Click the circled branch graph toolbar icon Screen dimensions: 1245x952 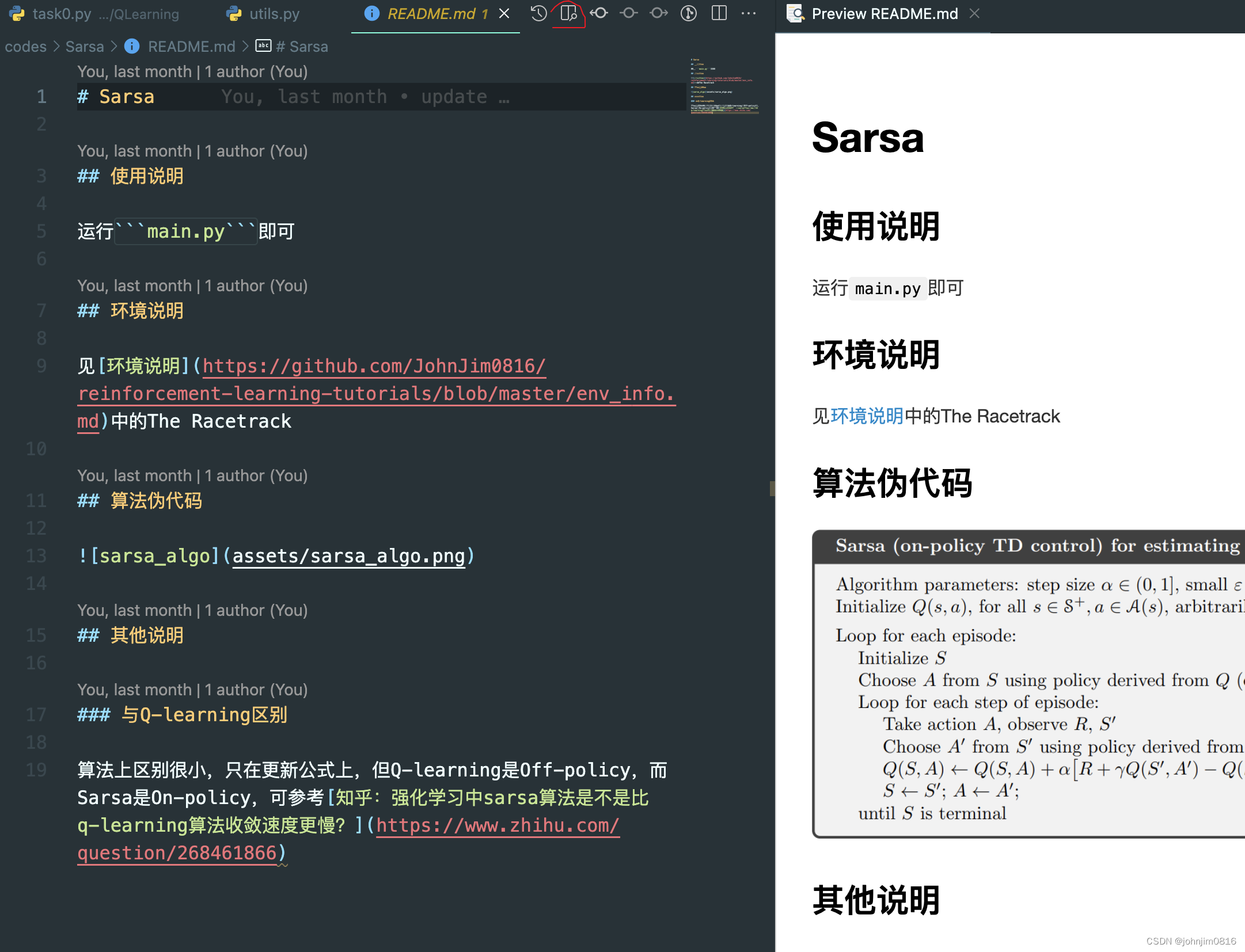click(689, 13)
